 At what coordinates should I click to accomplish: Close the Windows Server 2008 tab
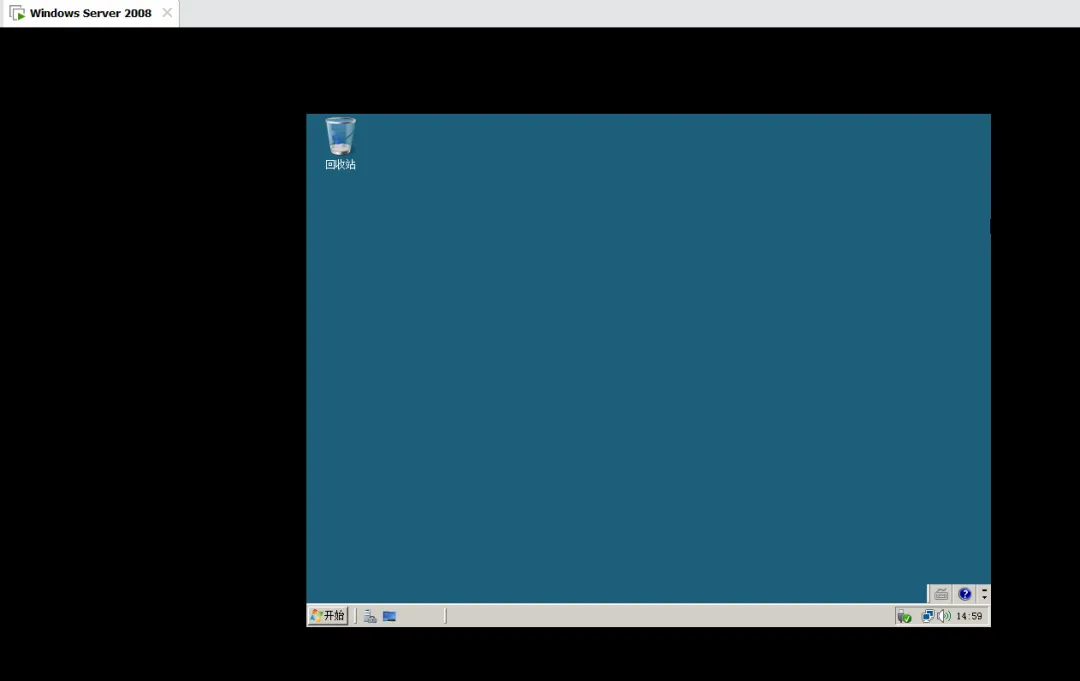click(x=167, y=12)
